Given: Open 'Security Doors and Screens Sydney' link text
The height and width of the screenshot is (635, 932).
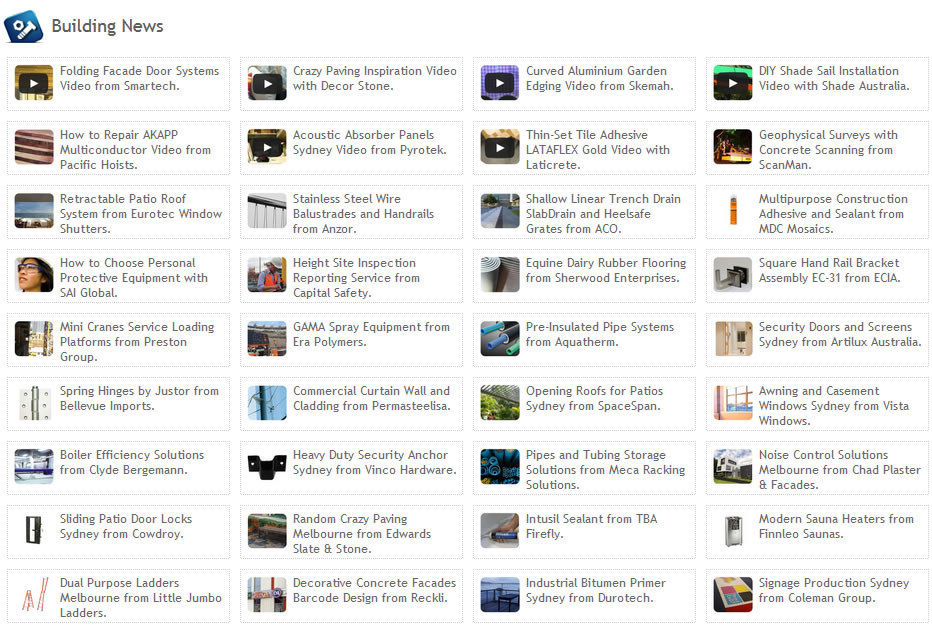Looking at the screenshot, I should (840, 335).
